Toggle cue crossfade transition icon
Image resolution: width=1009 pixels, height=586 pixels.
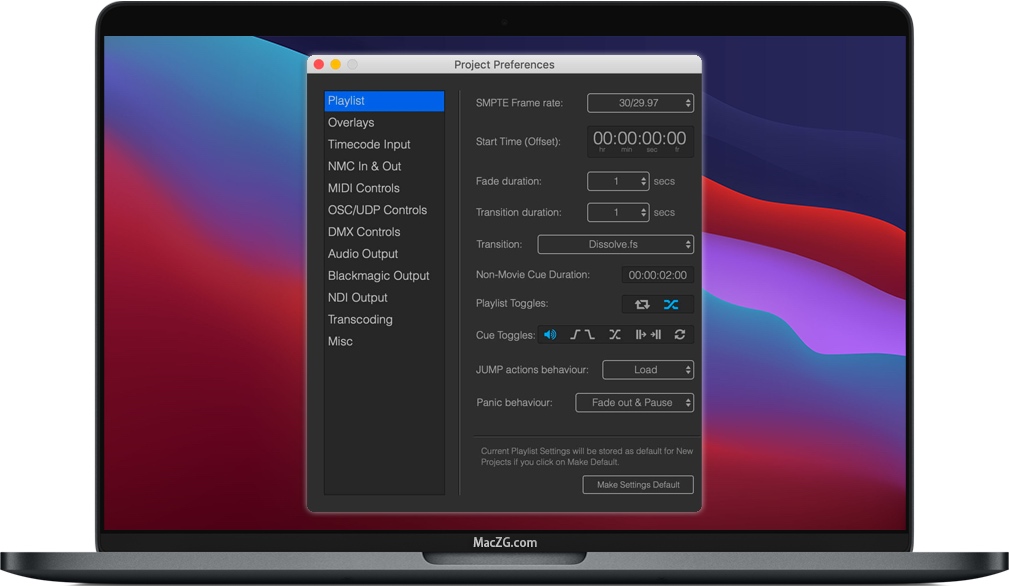(615, 335)
